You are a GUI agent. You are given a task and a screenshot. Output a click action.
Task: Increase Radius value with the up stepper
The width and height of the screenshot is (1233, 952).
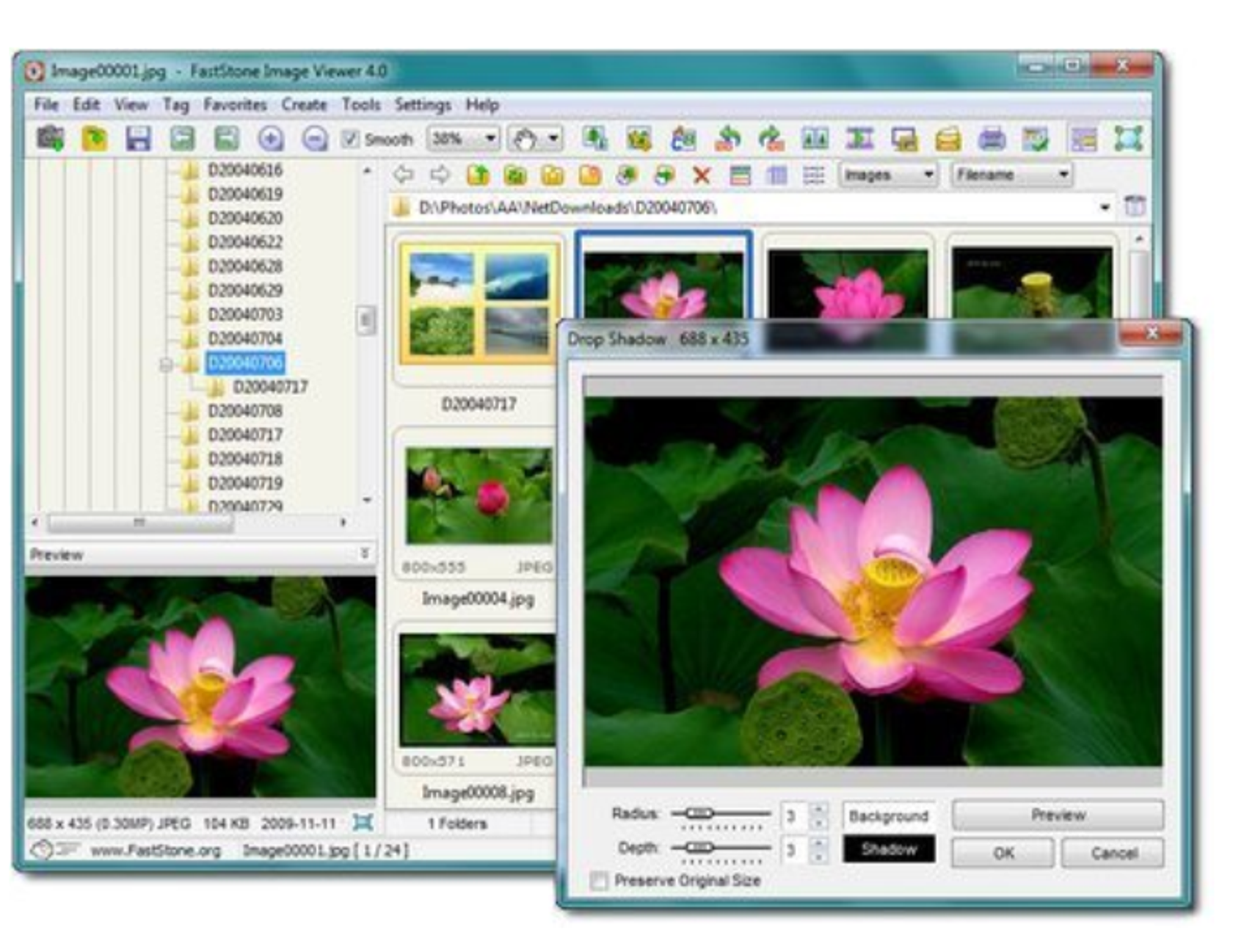tap(818, 809)
